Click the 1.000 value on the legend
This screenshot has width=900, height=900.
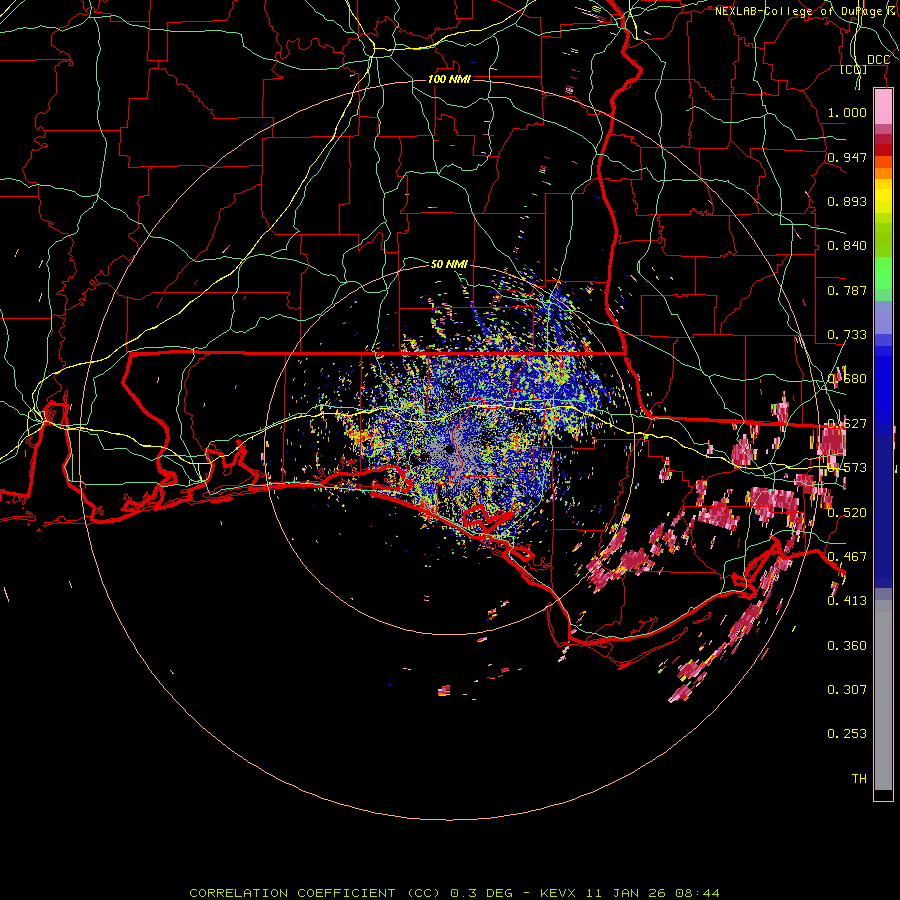coord(847,112)
